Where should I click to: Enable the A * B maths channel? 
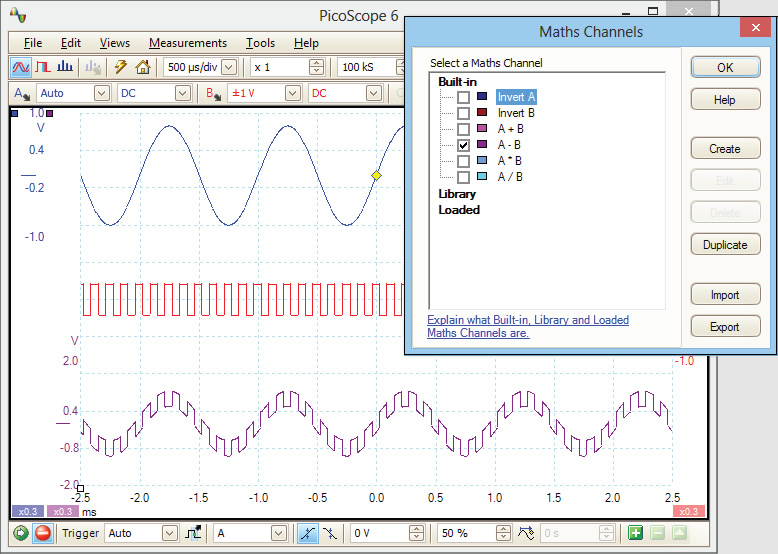pos(463,161)
